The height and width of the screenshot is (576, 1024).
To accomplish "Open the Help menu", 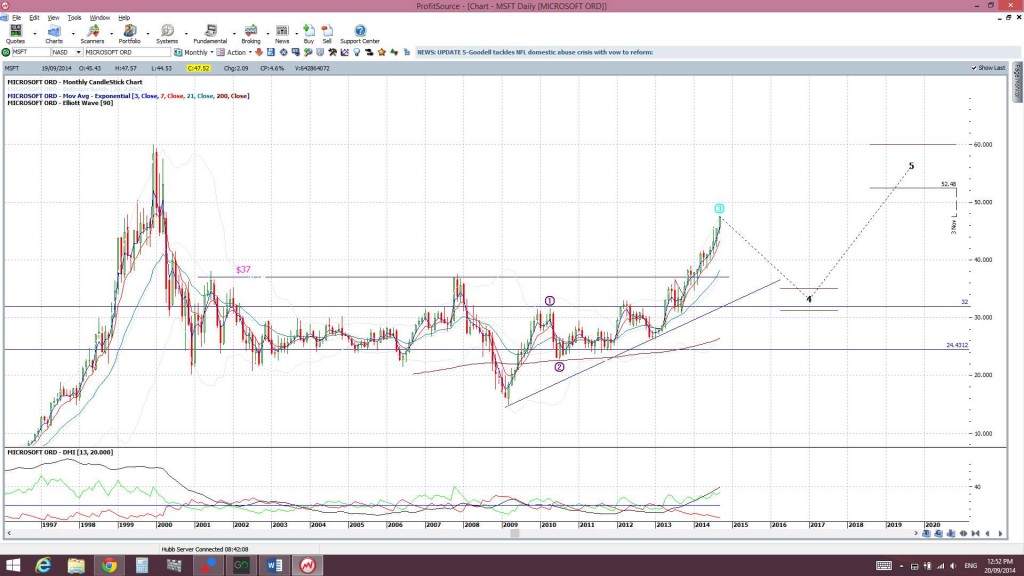I will pos(124,18).
